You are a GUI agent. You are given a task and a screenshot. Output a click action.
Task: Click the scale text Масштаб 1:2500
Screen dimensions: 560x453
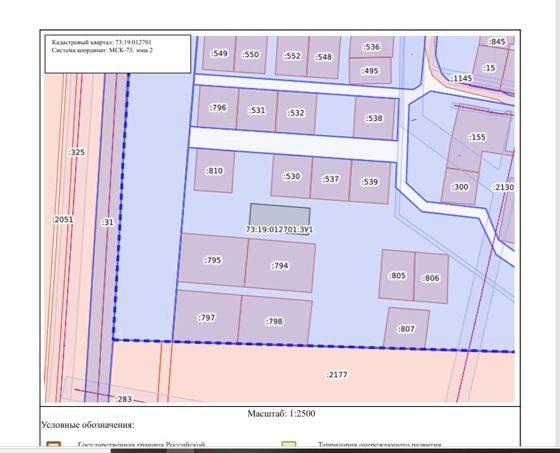281,414
